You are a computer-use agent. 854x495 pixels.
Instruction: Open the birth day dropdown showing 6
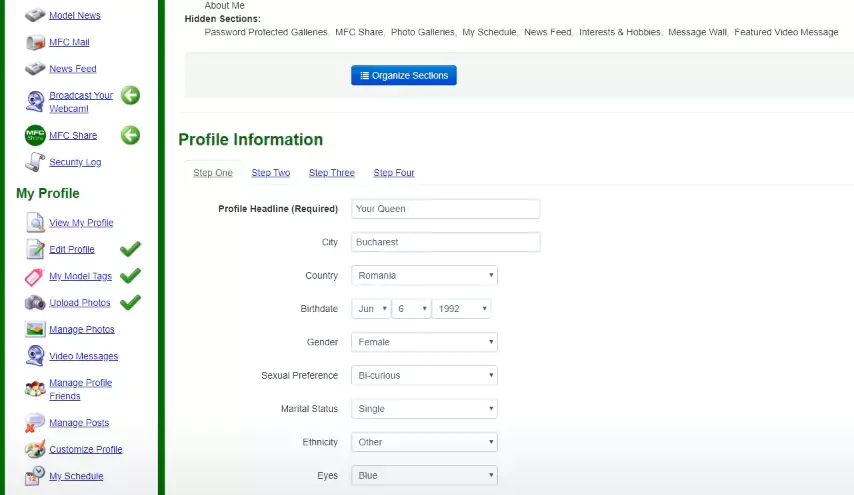(x=411, y=309)
